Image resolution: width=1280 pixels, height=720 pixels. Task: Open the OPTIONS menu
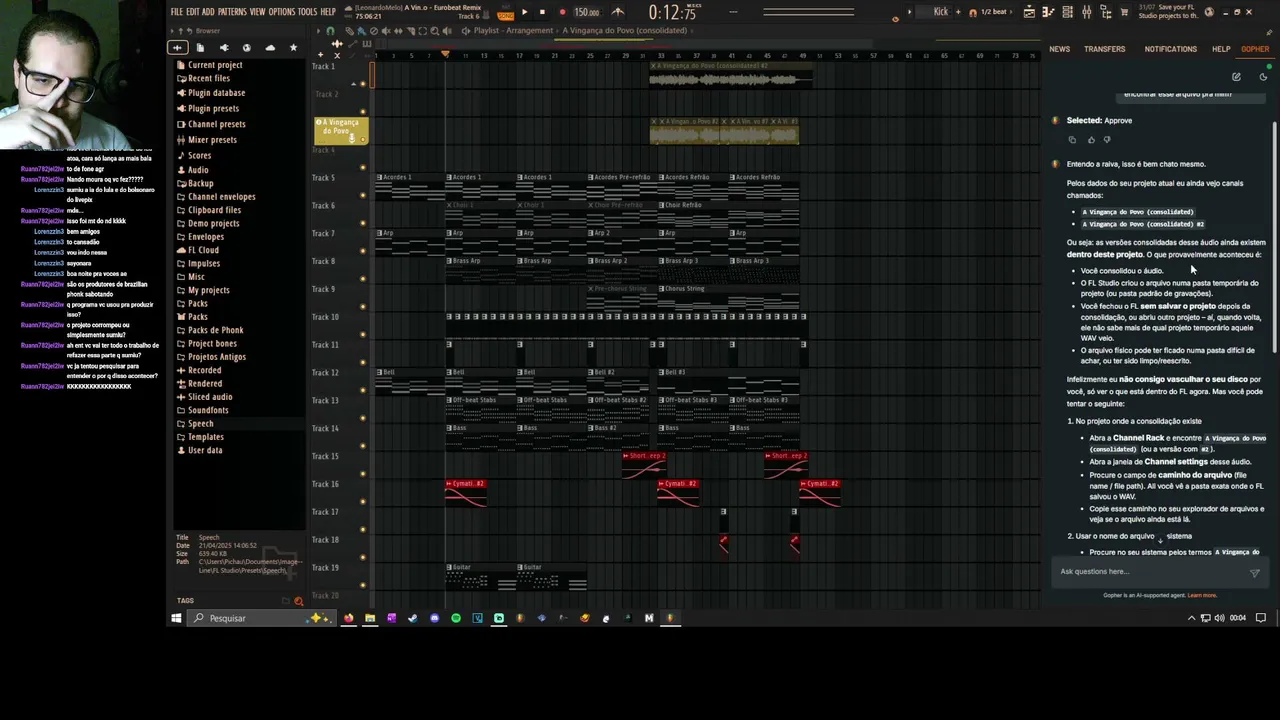point(282,12)
